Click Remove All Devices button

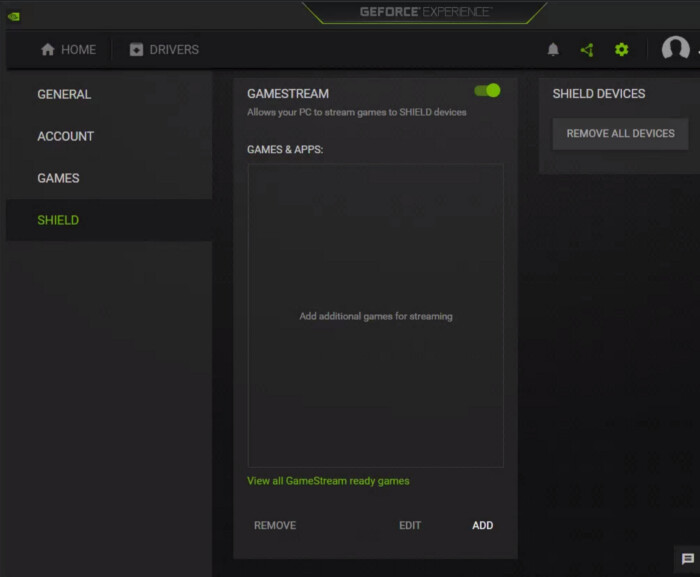620,134
